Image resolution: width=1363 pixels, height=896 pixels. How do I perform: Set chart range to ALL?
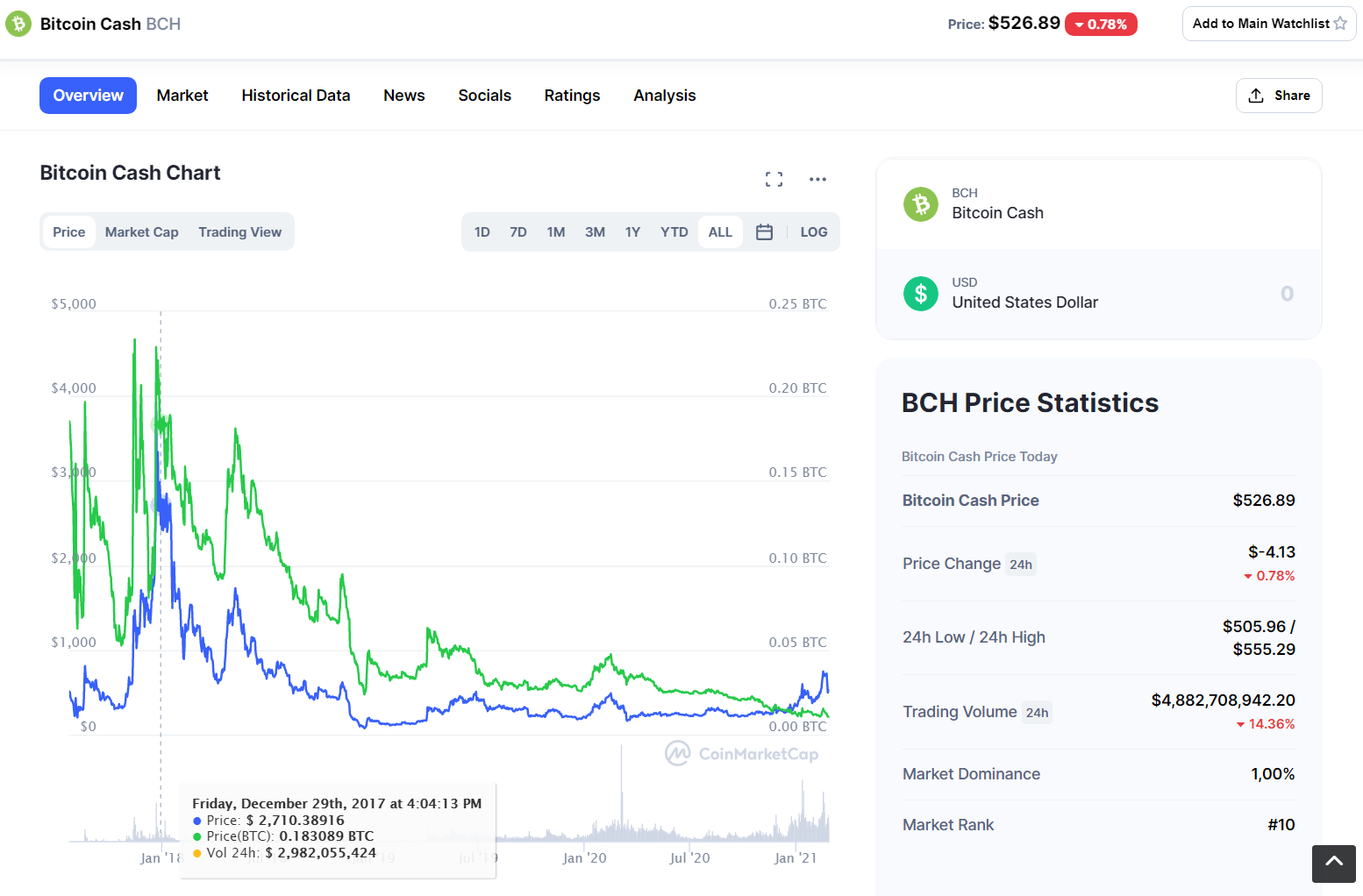coord(720,232)
